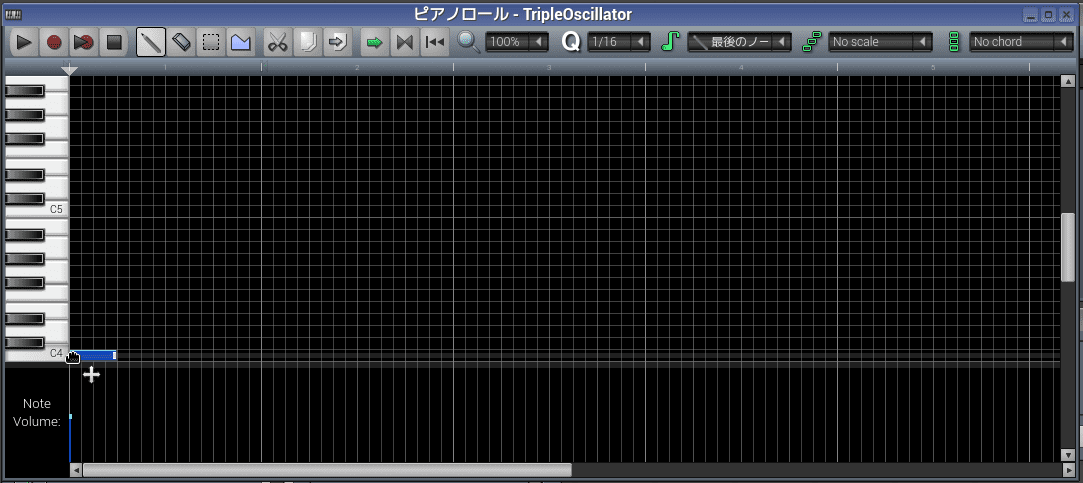Screen dimensions: 1083x483
Task: Open the 最後のノー note length dropdown
Action: [x=740, y=41]
